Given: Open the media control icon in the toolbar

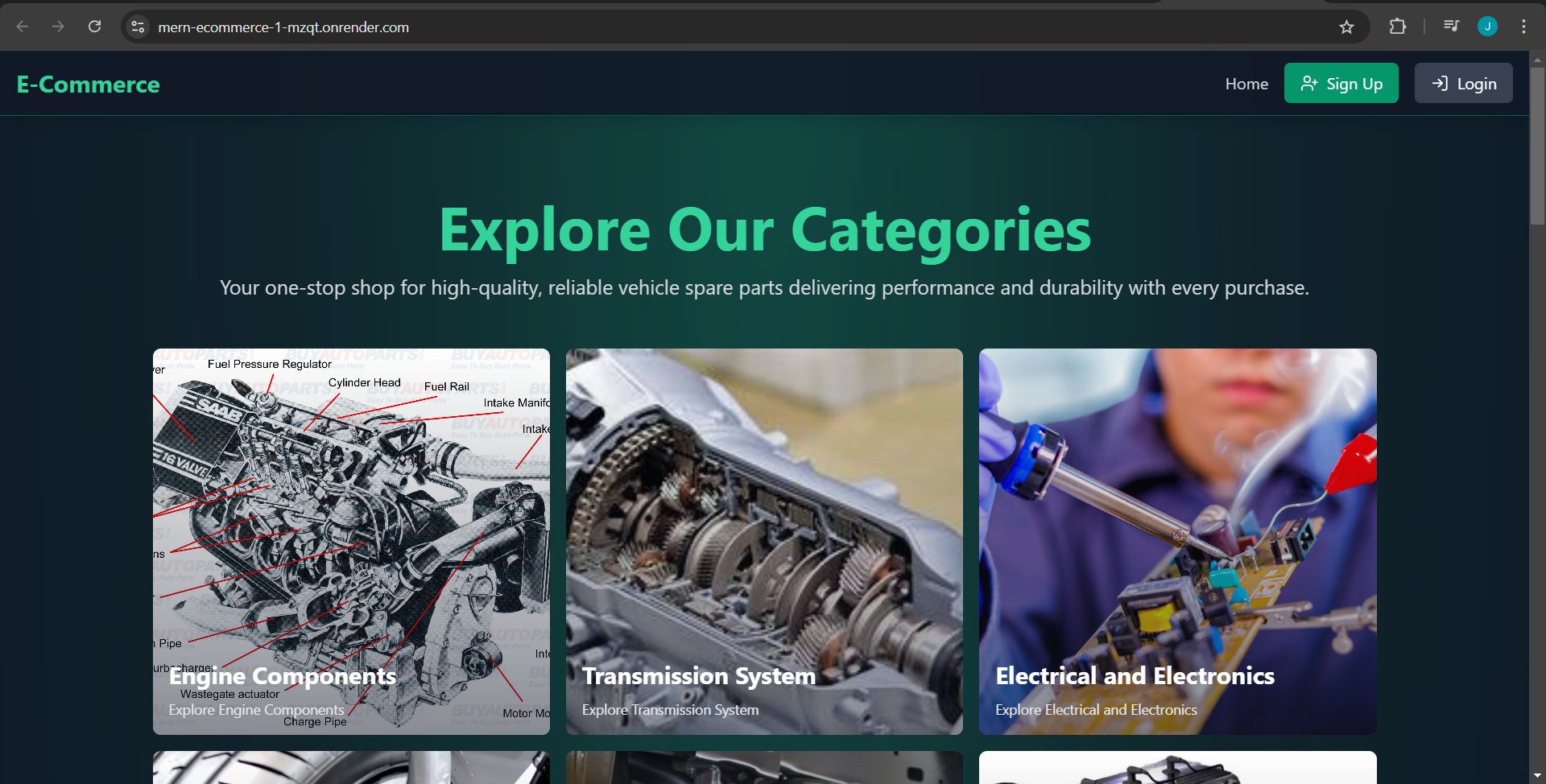Looking at the screenshot, I should click(x=1451, y=27).
